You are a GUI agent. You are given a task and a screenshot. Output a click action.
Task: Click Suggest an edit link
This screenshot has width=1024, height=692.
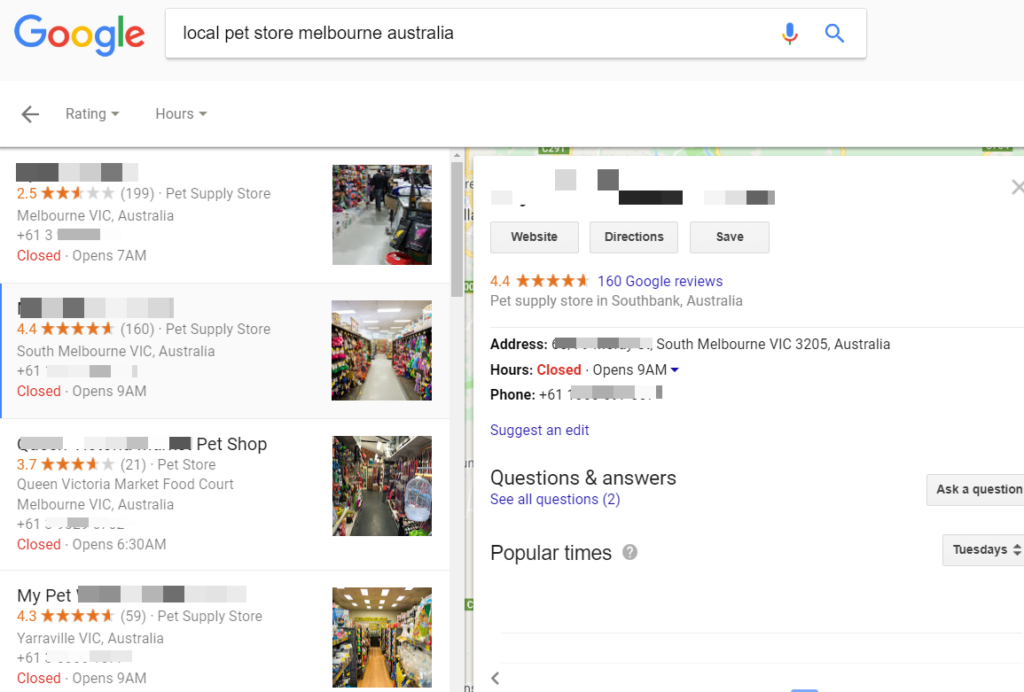pos(539,430)
